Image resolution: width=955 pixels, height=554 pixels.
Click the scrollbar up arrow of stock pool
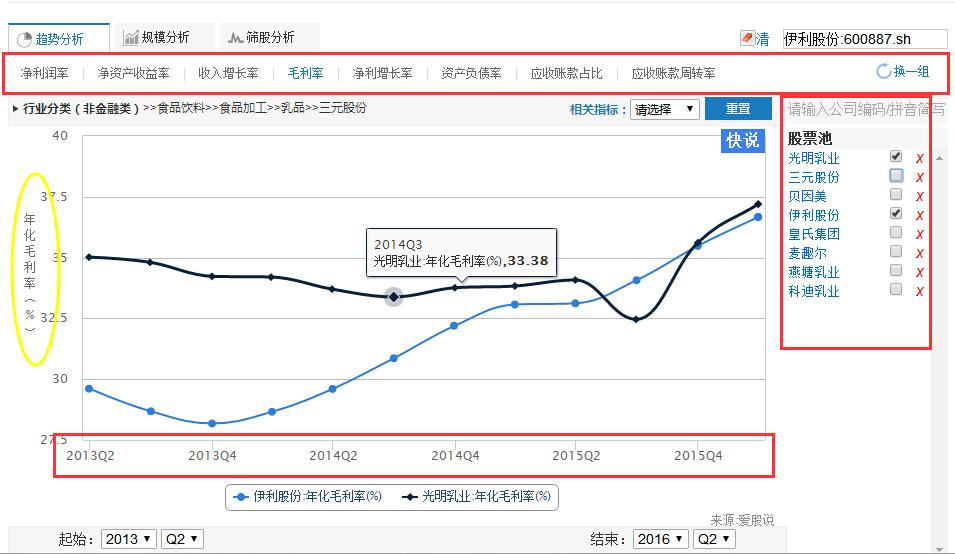point(939,158)
